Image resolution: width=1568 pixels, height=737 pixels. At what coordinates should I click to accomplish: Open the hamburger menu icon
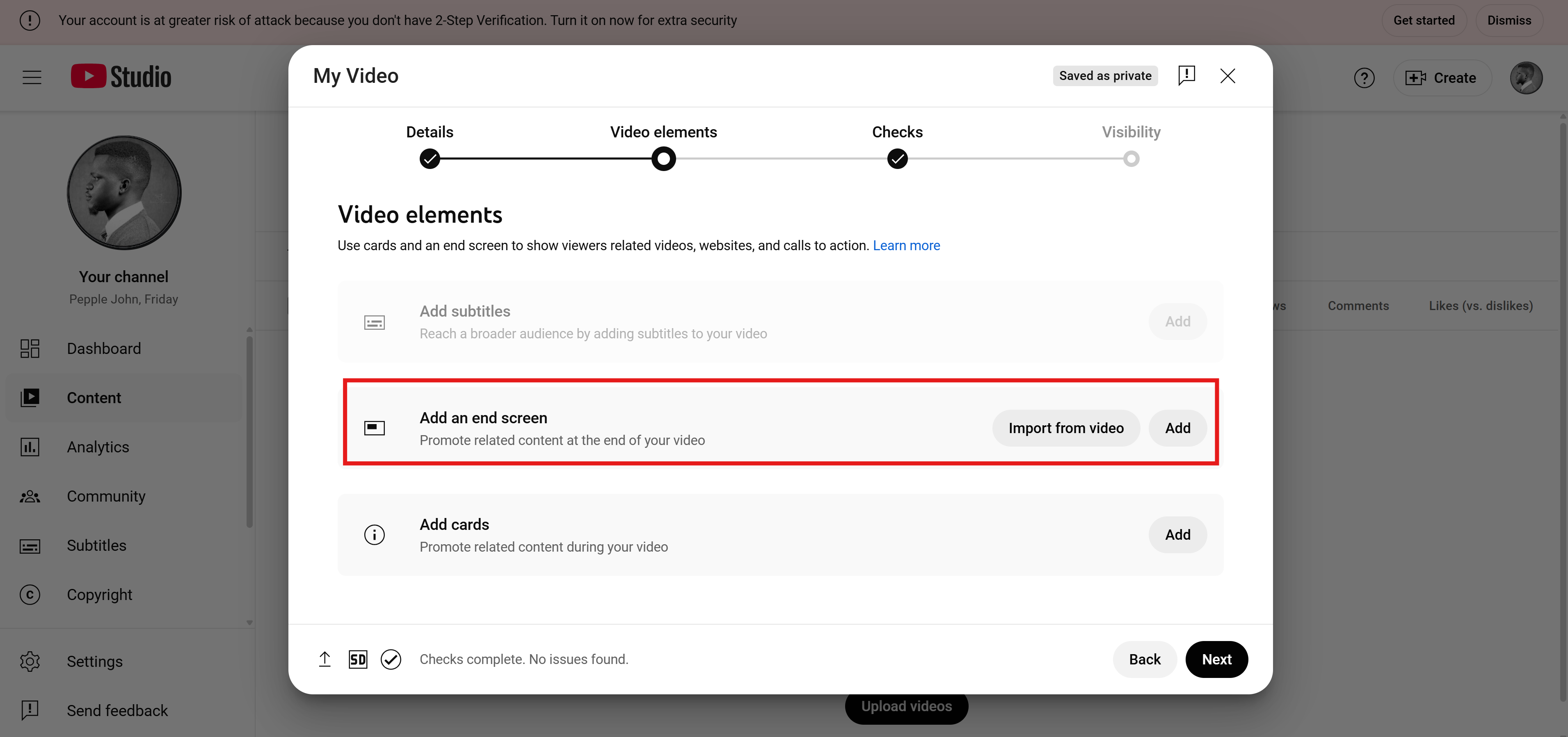(x=32, y=77)
